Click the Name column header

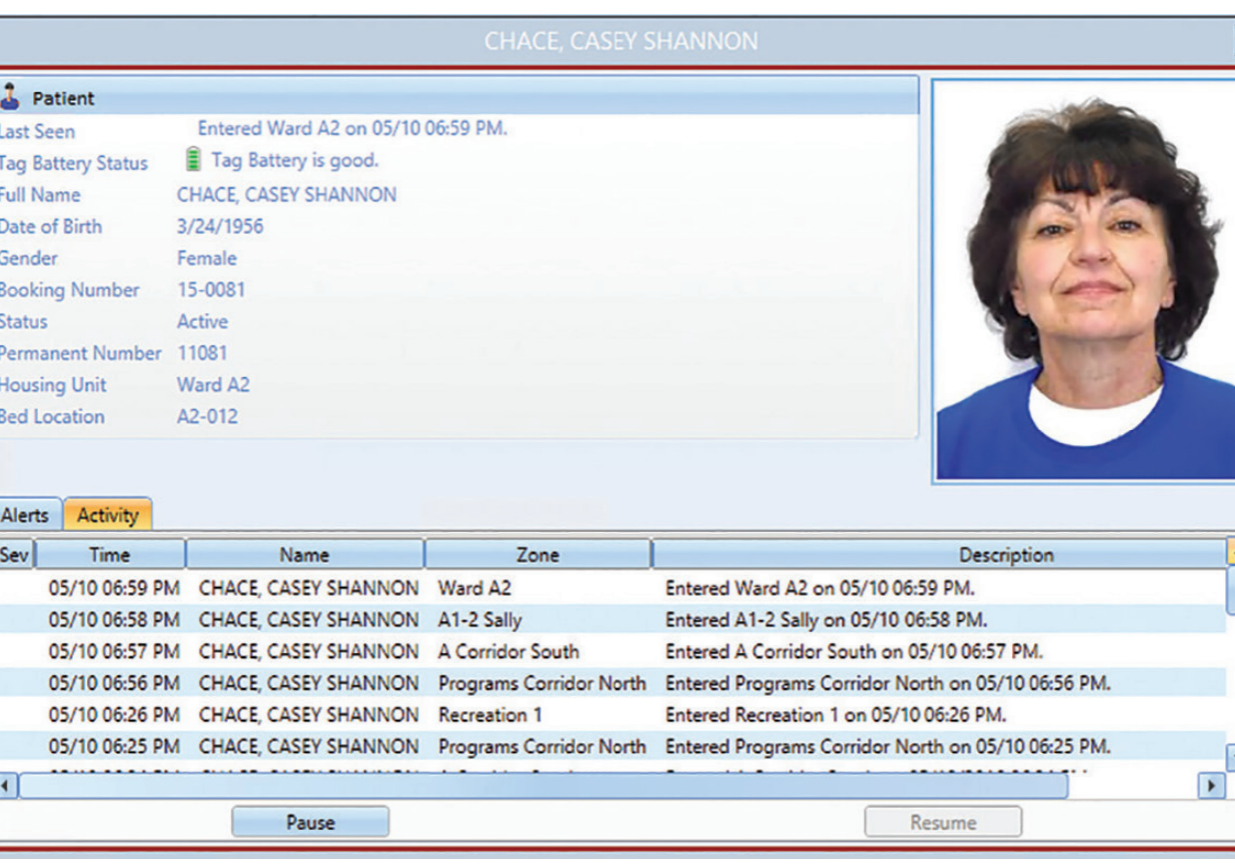(304, 554)
